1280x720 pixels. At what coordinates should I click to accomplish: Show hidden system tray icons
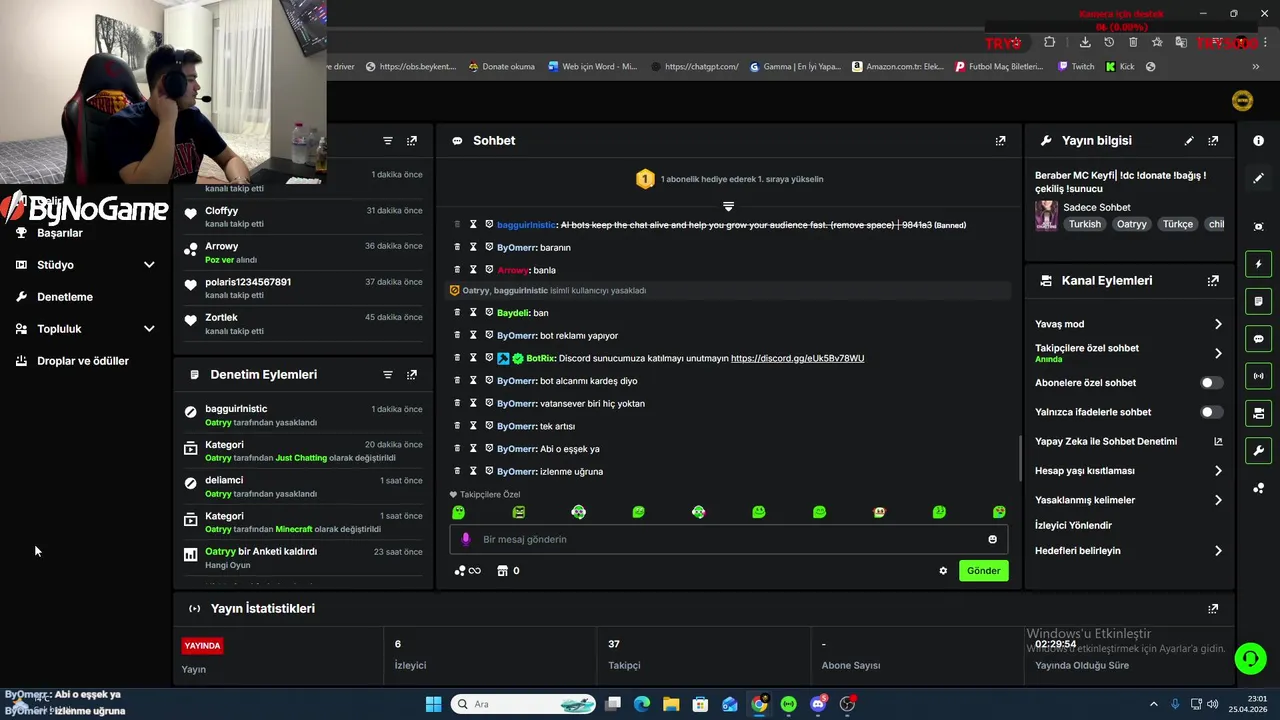click(1153, 704)
